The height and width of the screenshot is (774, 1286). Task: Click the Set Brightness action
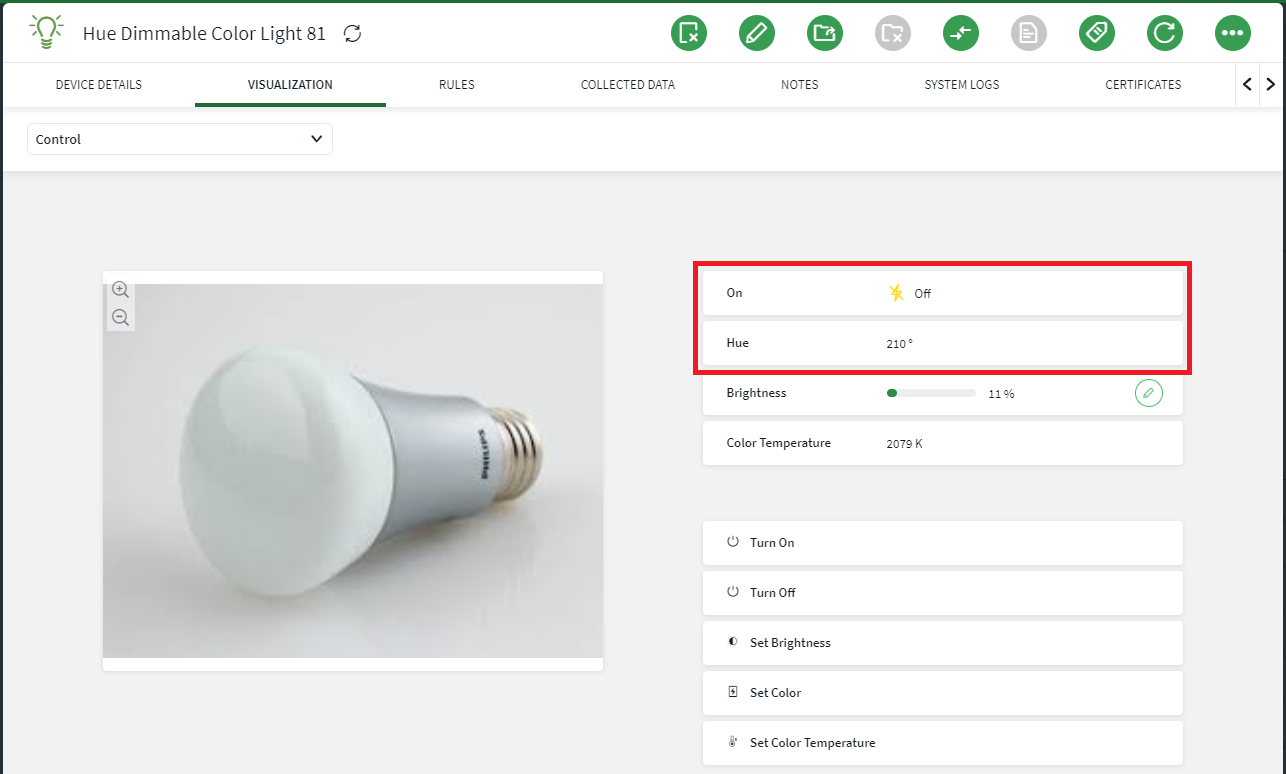[x=943, y=643]
